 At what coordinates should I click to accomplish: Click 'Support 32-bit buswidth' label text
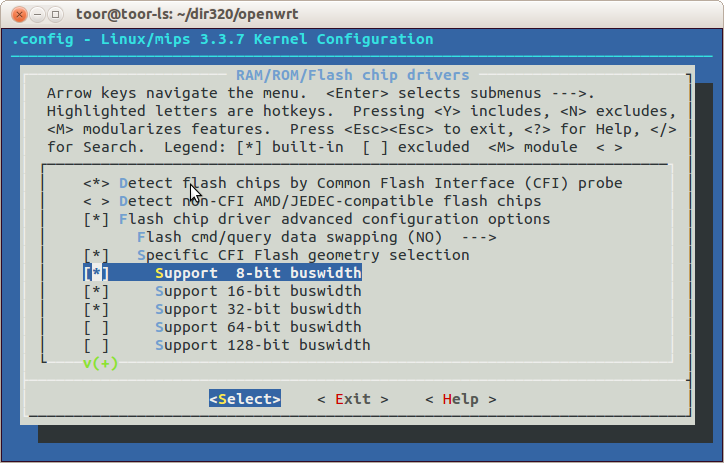click(x=258, y=309)
